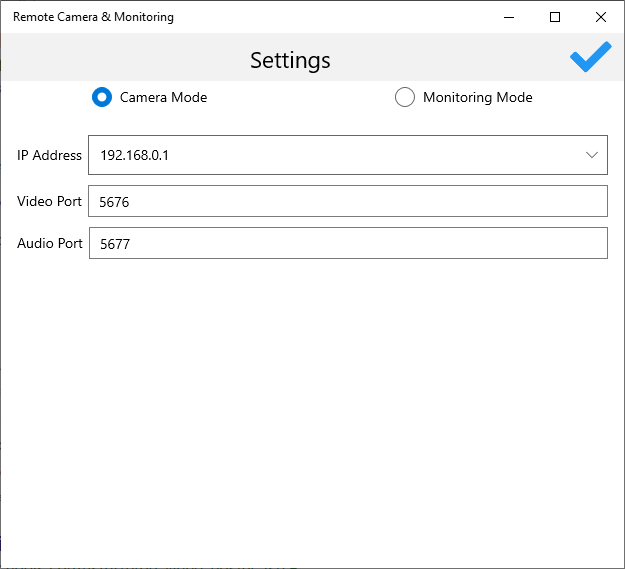Enable the Monitoring Mode radio button
The width and height of the screenshot is (625, 569).
pos(405,97)
